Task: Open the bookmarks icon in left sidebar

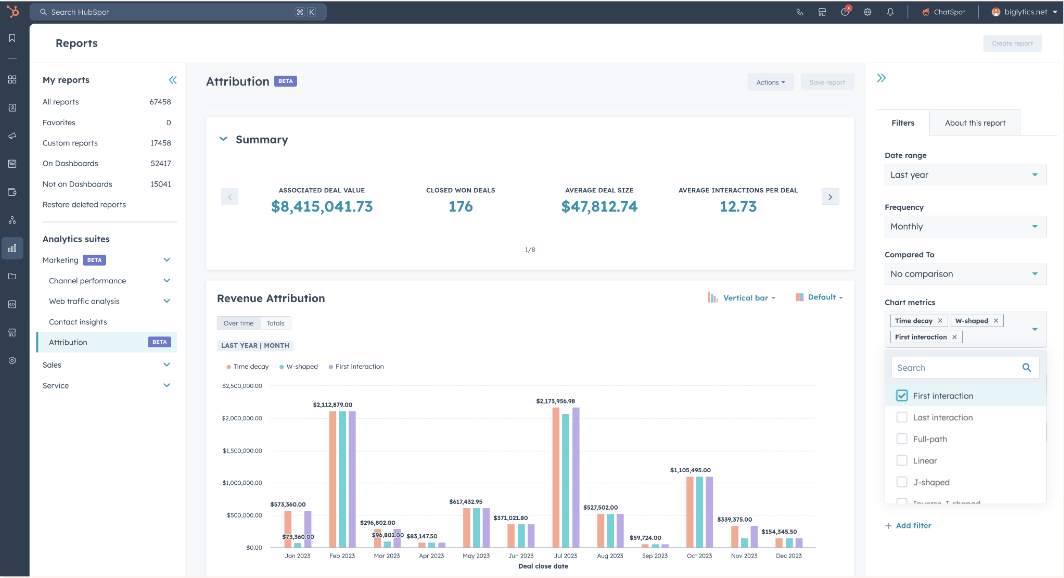Action: [x=12, y=38]
